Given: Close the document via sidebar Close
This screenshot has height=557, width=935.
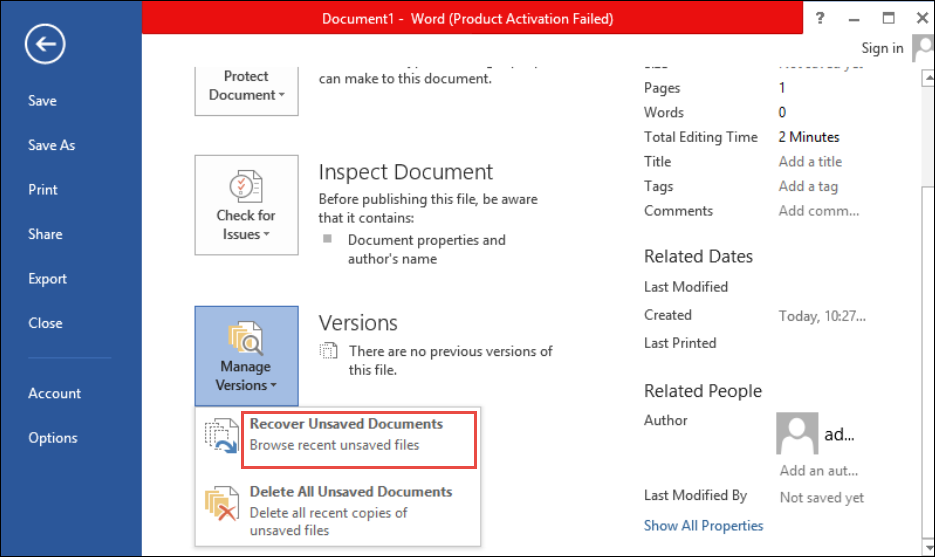Looking at the screenshot, I should tap(45, 323).
